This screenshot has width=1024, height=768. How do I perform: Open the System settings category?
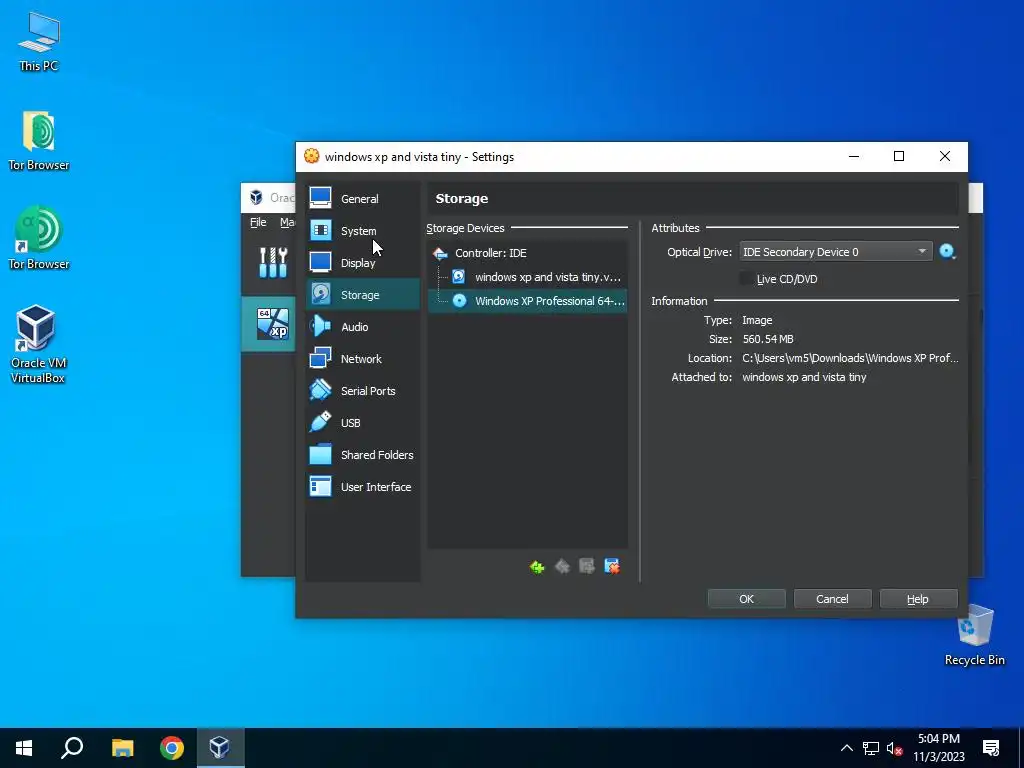point(362,231)
